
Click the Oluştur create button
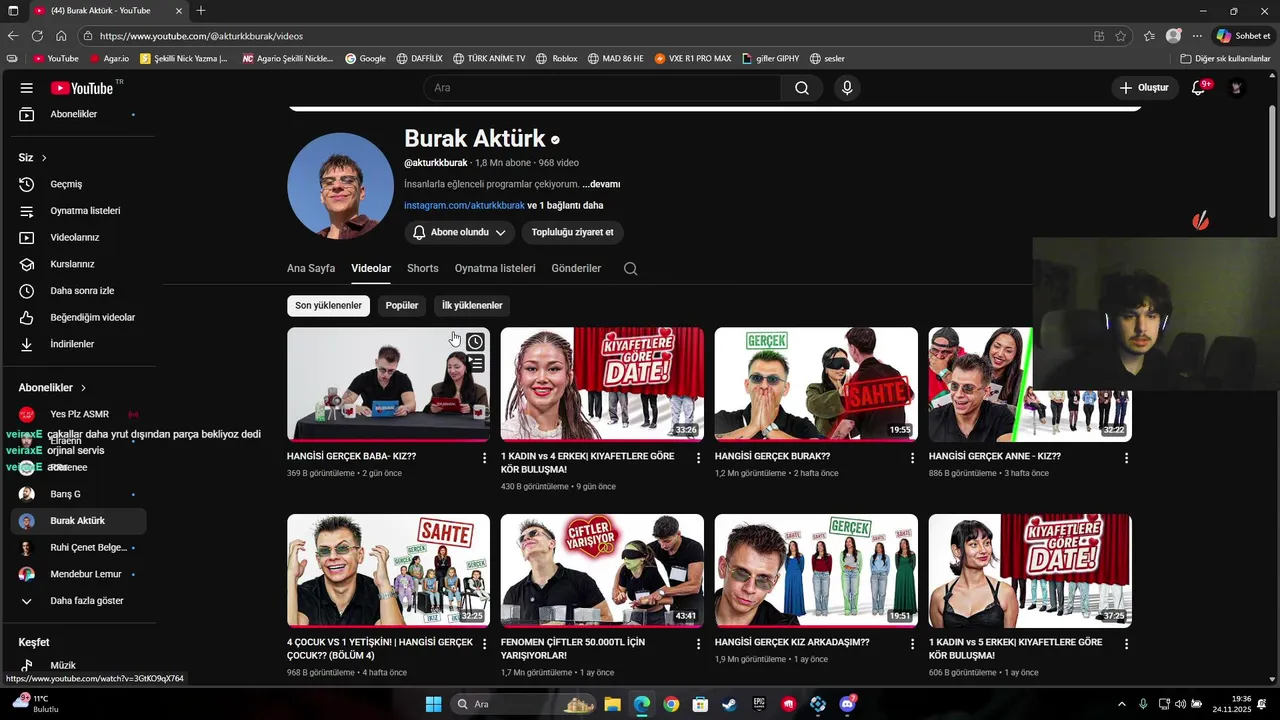point(1145,88)
